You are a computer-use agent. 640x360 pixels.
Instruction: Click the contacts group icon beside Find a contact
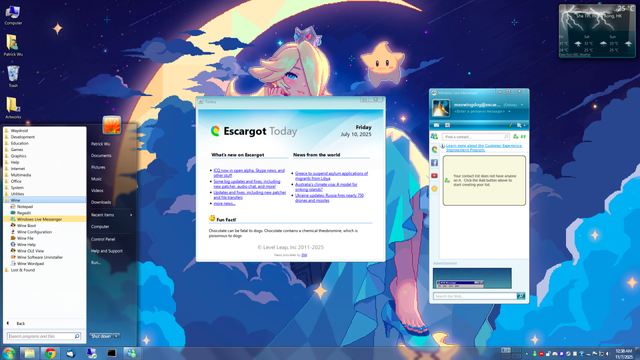434,136
